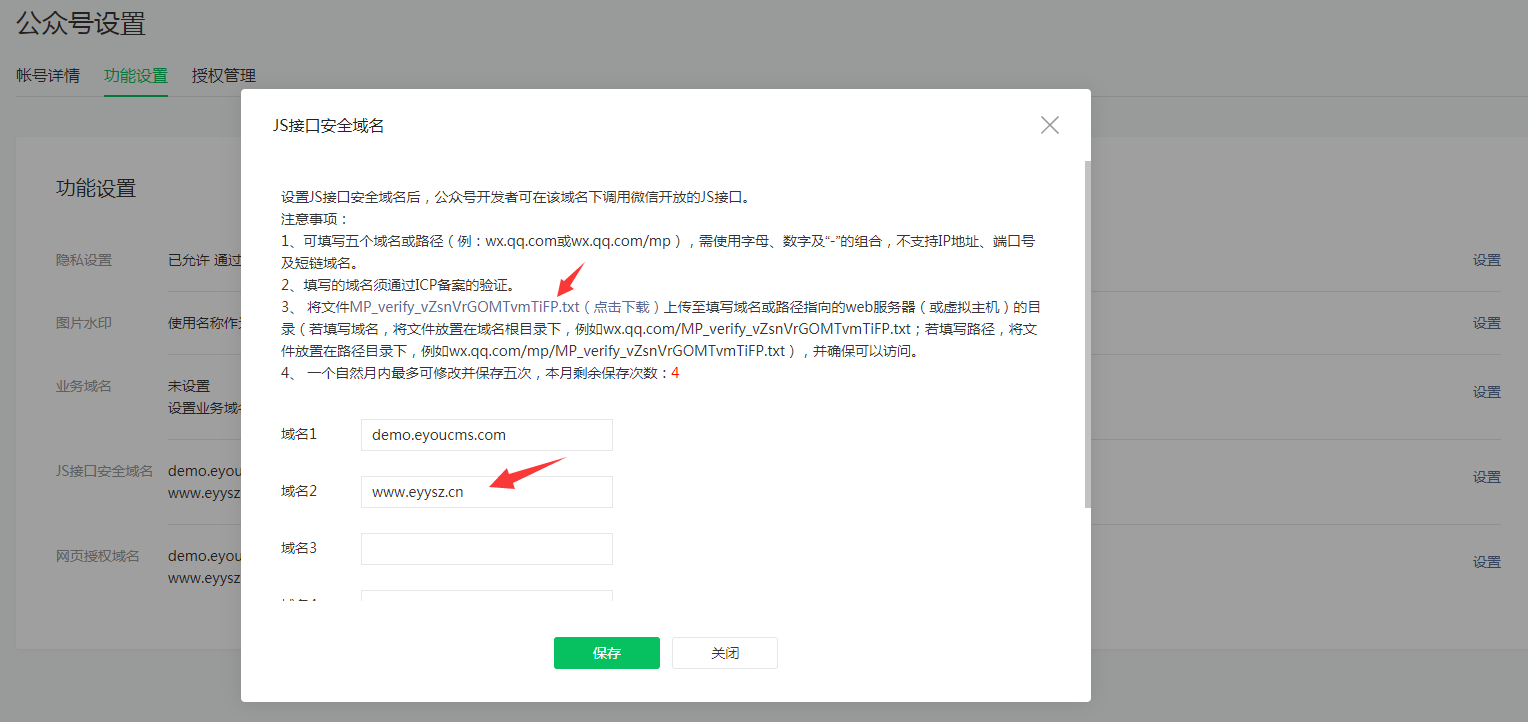The height and width of the screenshot is (722, 1528).
Task: Switch to the 帐号详情 tab
Action: [48, 75]
